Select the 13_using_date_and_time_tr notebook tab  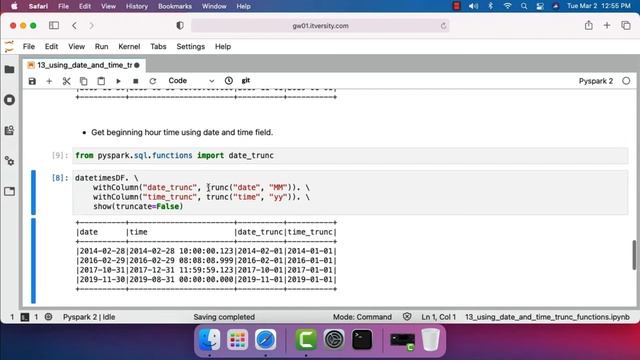(84, 65)
